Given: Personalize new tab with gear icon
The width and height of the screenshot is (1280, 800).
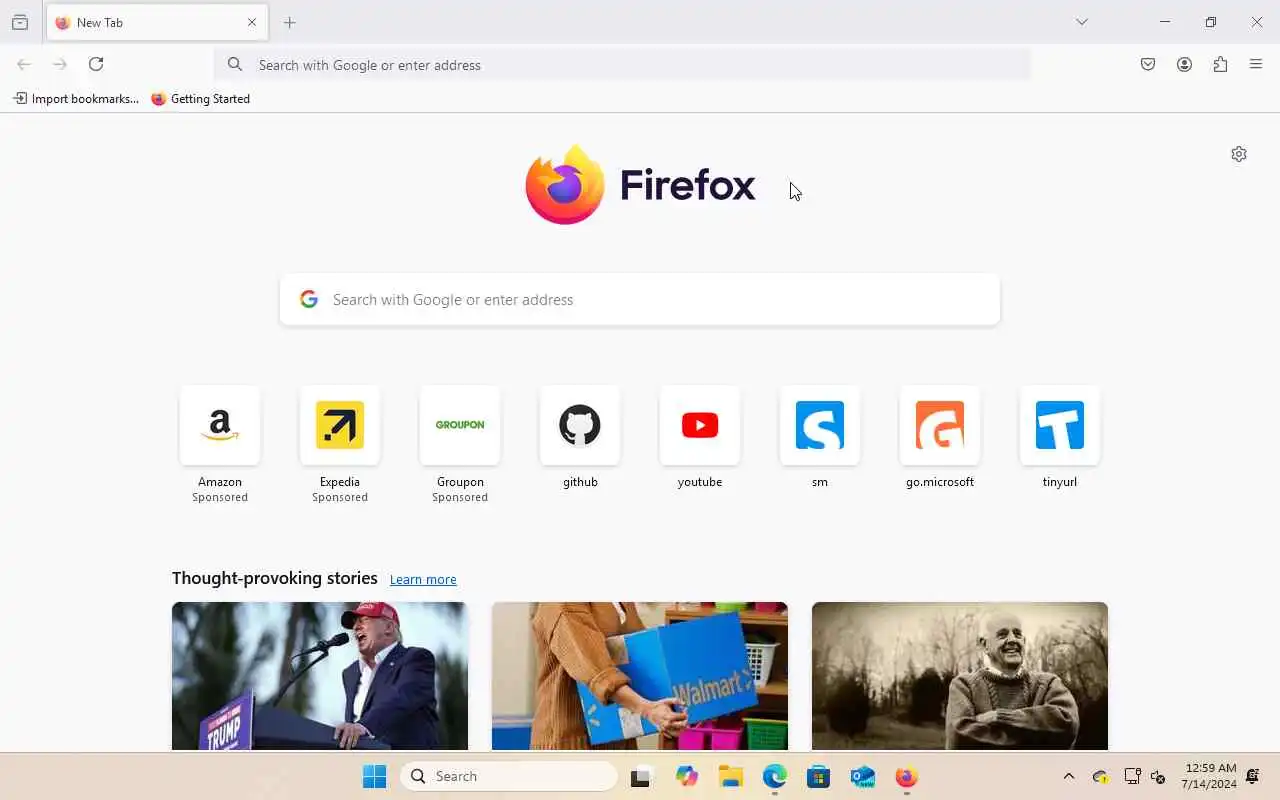Looking at the screenshot, I should [1239, 154].
